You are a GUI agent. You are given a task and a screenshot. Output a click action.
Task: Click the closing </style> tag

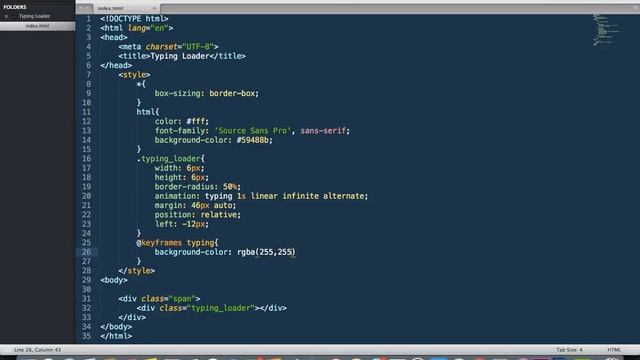tap(137, 271)
